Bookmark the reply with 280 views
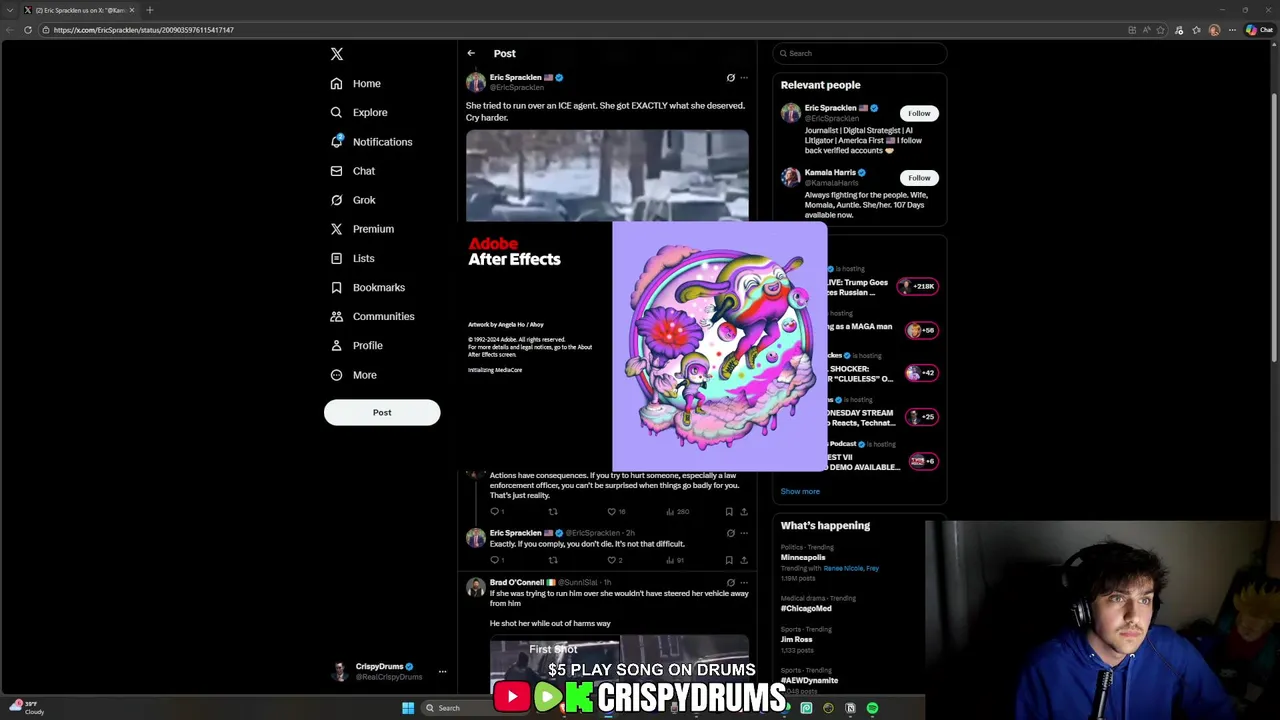1280x720 pixels. point(729,512)
